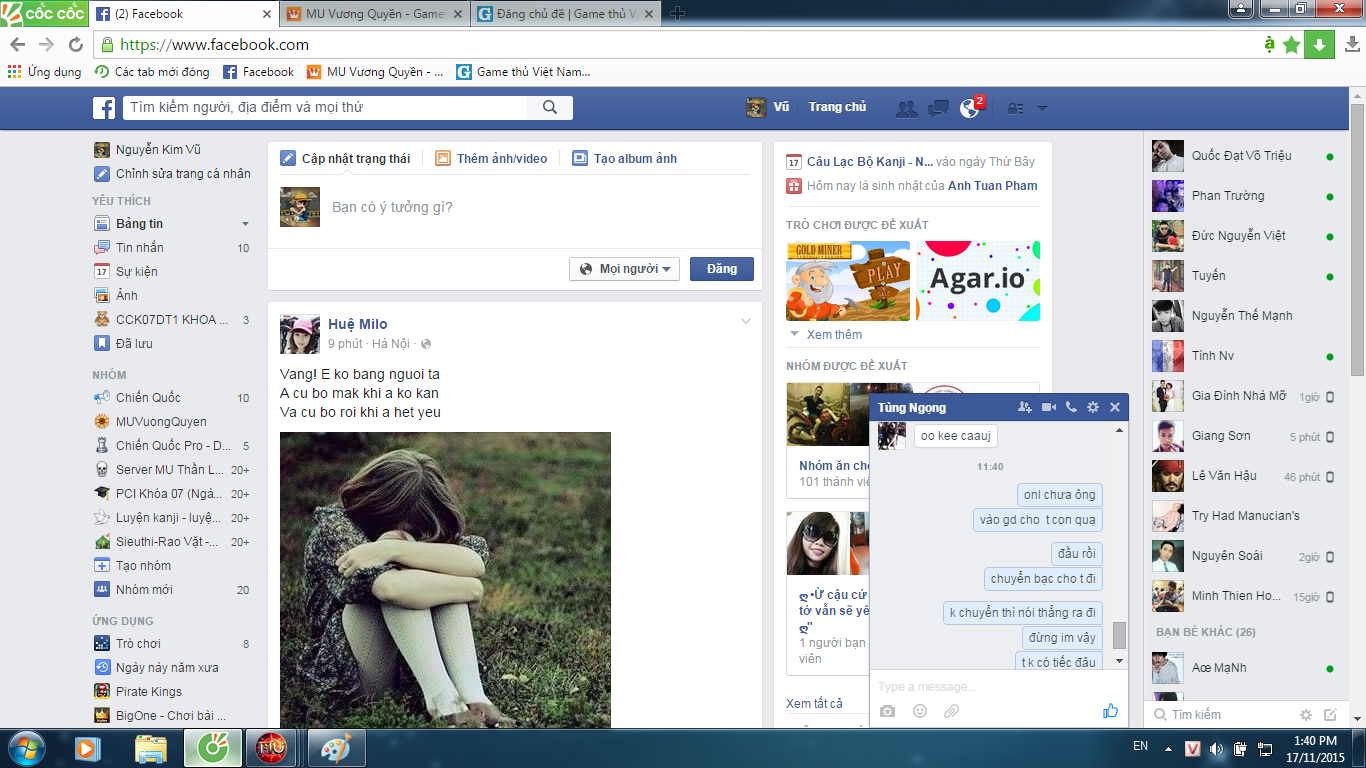This screenshot has width=1366, height=768.
Task: Click the Facebook search input field
Action: [x=325, y=107]
